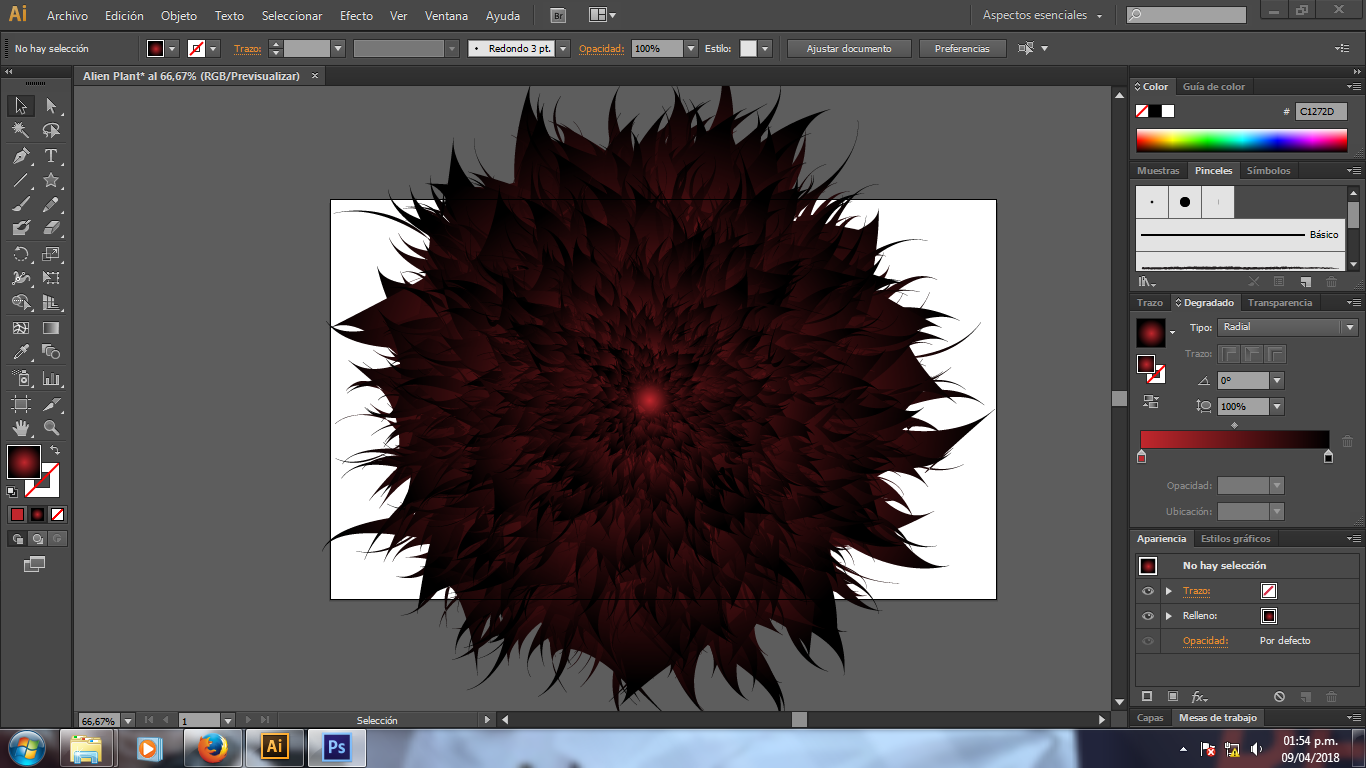The height and width of the screenshot is (768, 1366).
Task: Select the Type tool
Action: [x=51, y=156]
